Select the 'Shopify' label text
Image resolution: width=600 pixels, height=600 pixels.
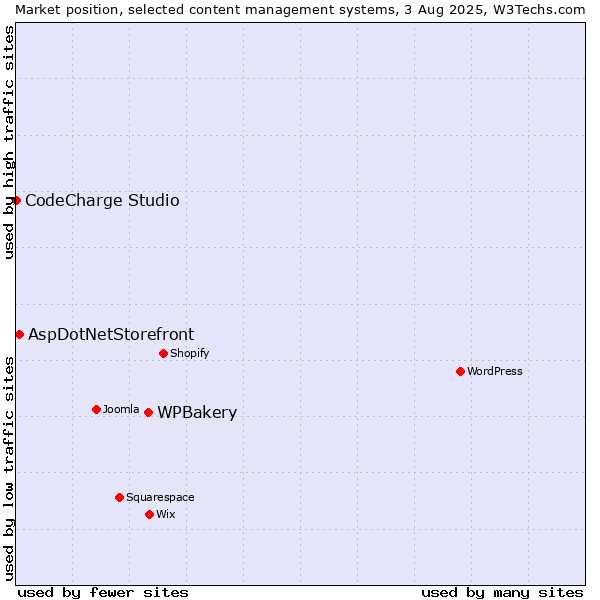pyautogui.click(x=189, y=353)
